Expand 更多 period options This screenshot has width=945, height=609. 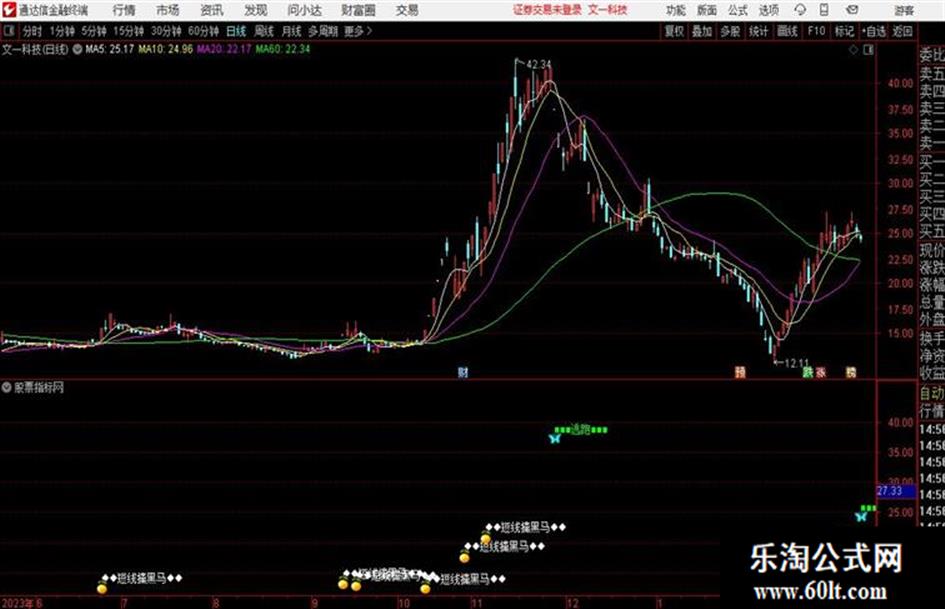[x=358, y=31]
